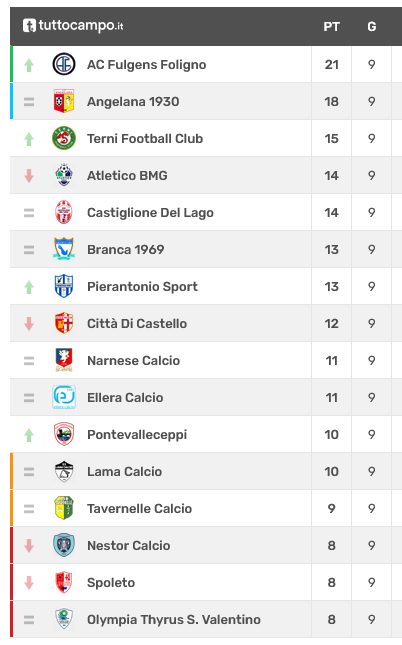The width and height of the screenshot is (402, 645).
Task: Click Tavernelle Calcio yellow-green crest
Action: [x=64, y=508]
